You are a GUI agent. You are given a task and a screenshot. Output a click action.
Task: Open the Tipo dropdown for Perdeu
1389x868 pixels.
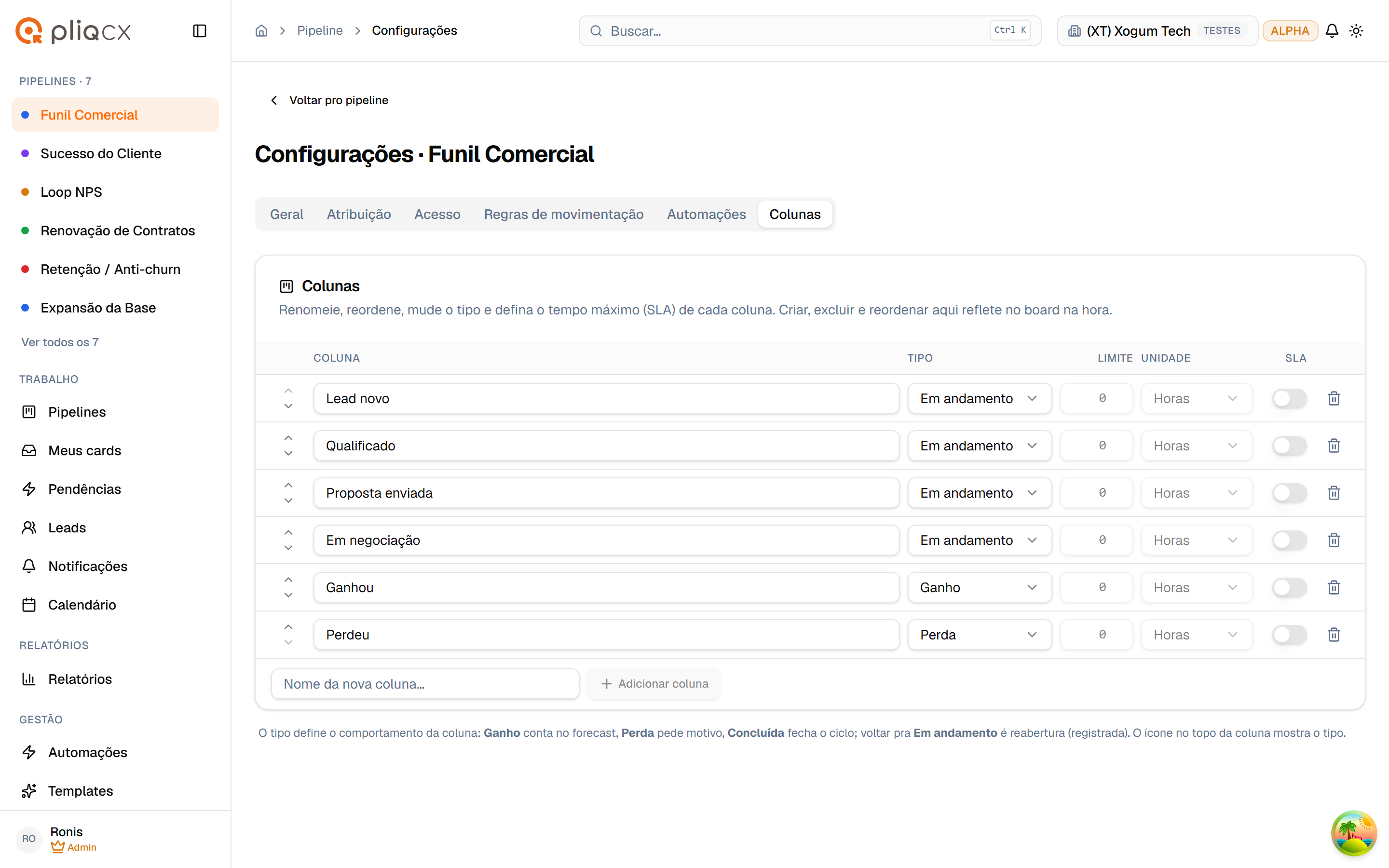tap(979, 635)
